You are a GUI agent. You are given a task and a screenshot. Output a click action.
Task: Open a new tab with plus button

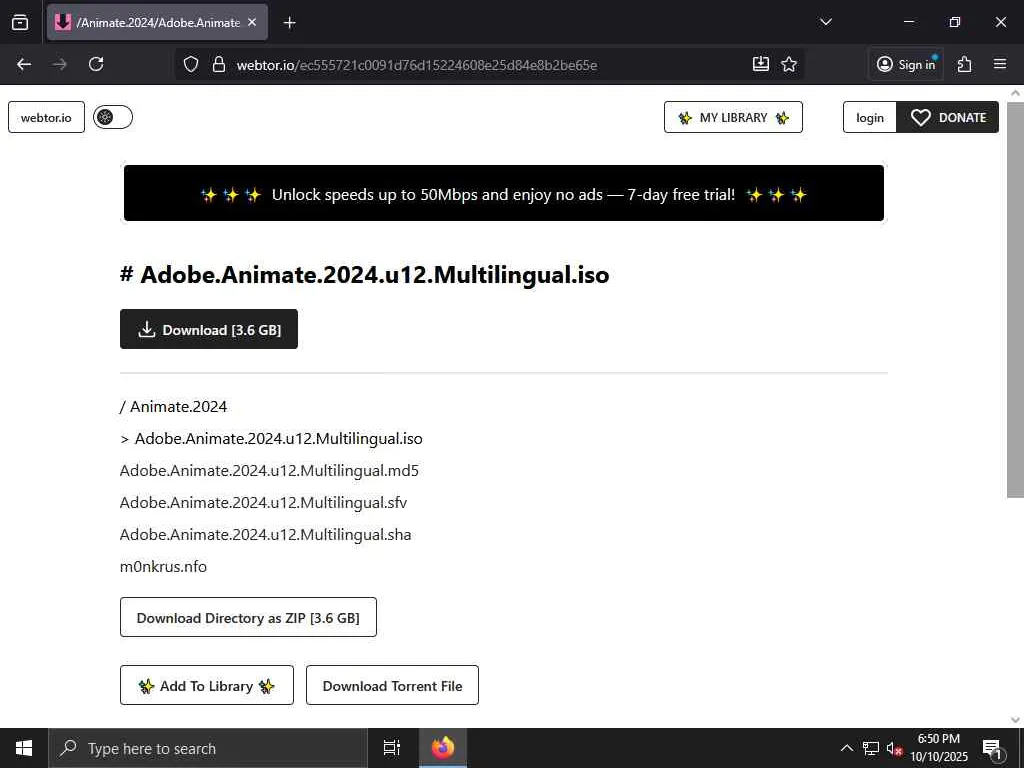coord(289,23)
